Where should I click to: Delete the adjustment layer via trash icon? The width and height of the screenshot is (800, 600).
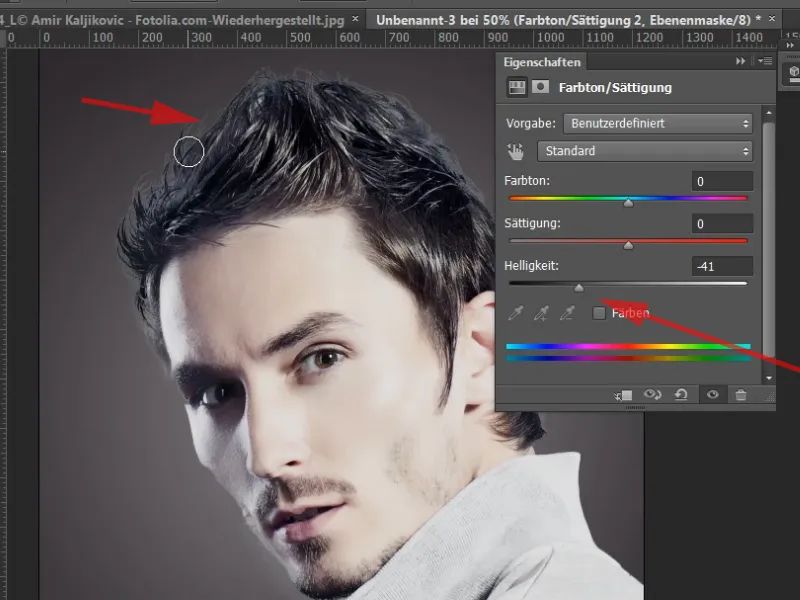(741, 394)
